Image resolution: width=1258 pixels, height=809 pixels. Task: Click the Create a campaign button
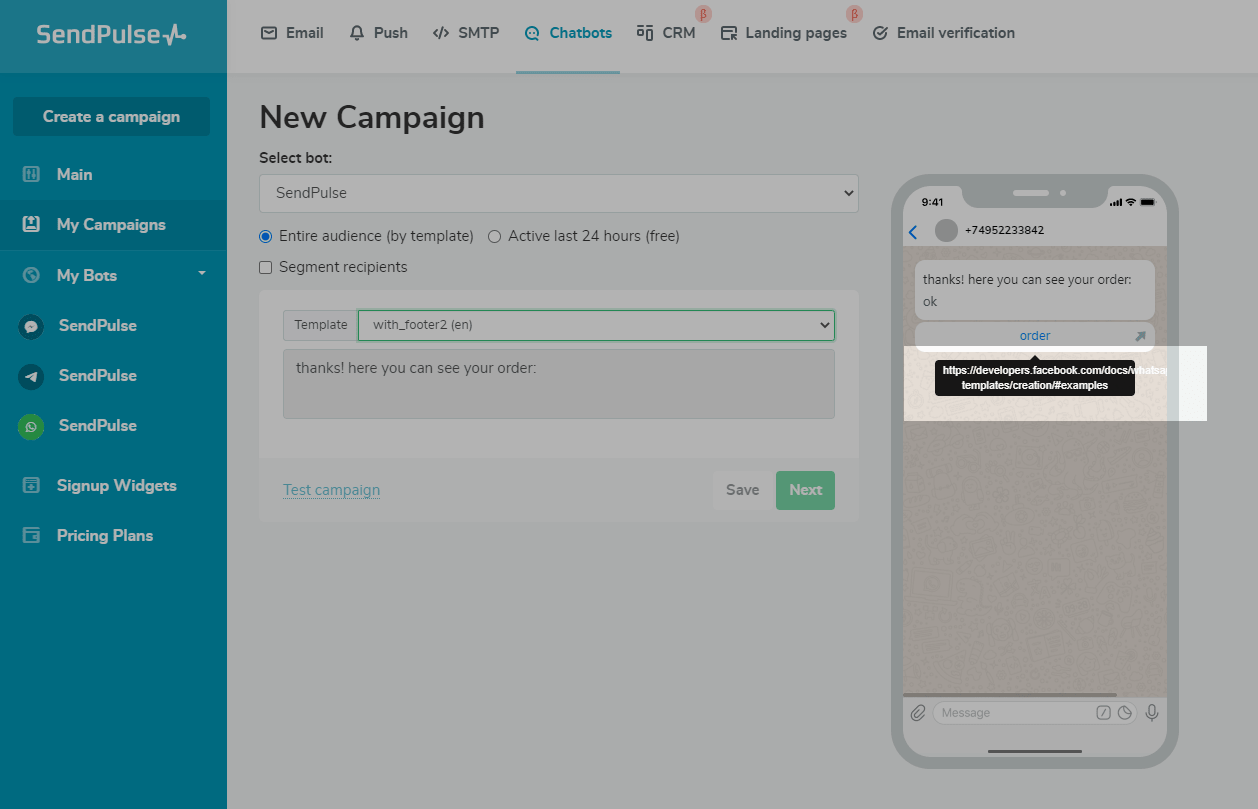tap(111, 116)
